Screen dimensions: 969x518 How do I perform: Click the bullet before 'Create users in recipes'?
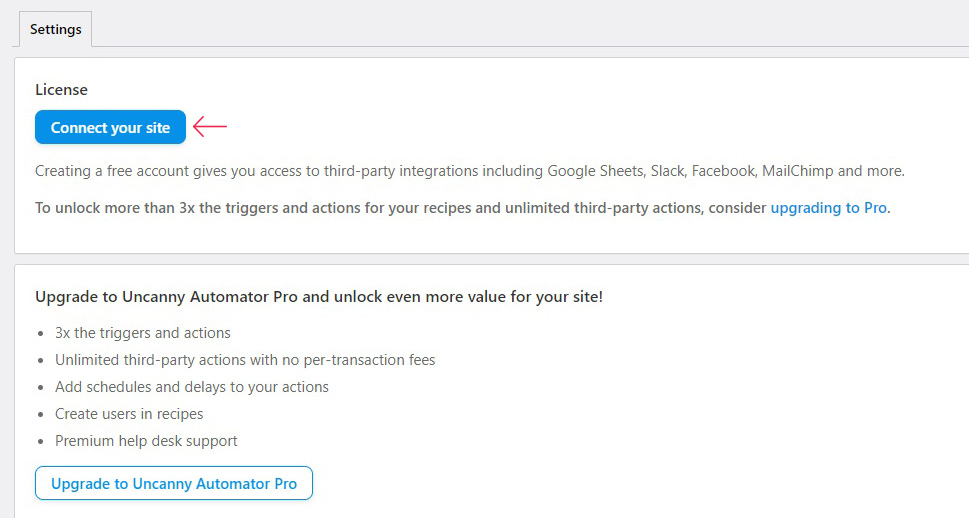pyautogui.click(x=41, y=415)
